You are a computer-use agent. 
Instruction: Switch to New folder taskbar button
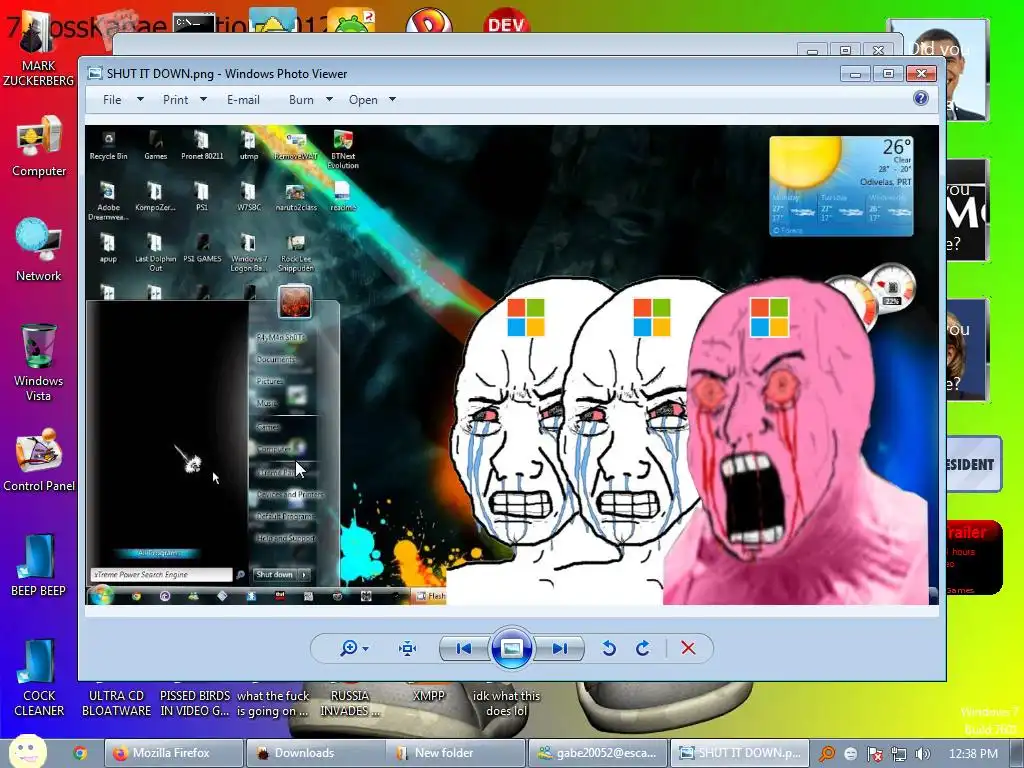(456, 753)
